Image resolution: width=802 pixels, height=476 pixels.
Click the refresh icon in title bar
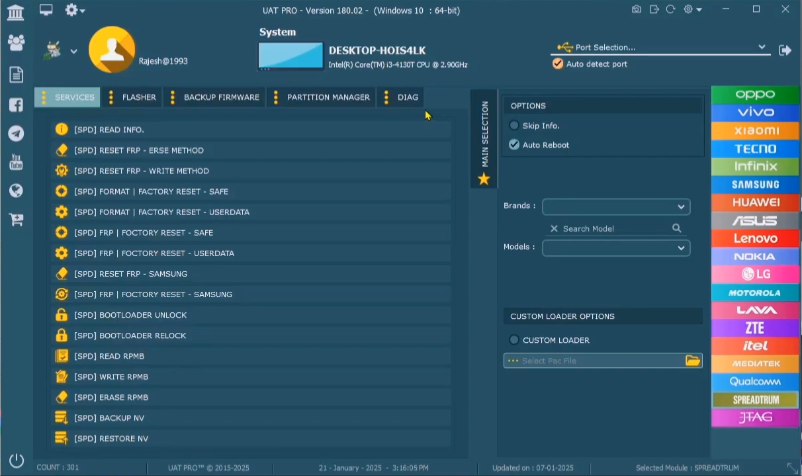pyautogui.click(x=670, y=9)
